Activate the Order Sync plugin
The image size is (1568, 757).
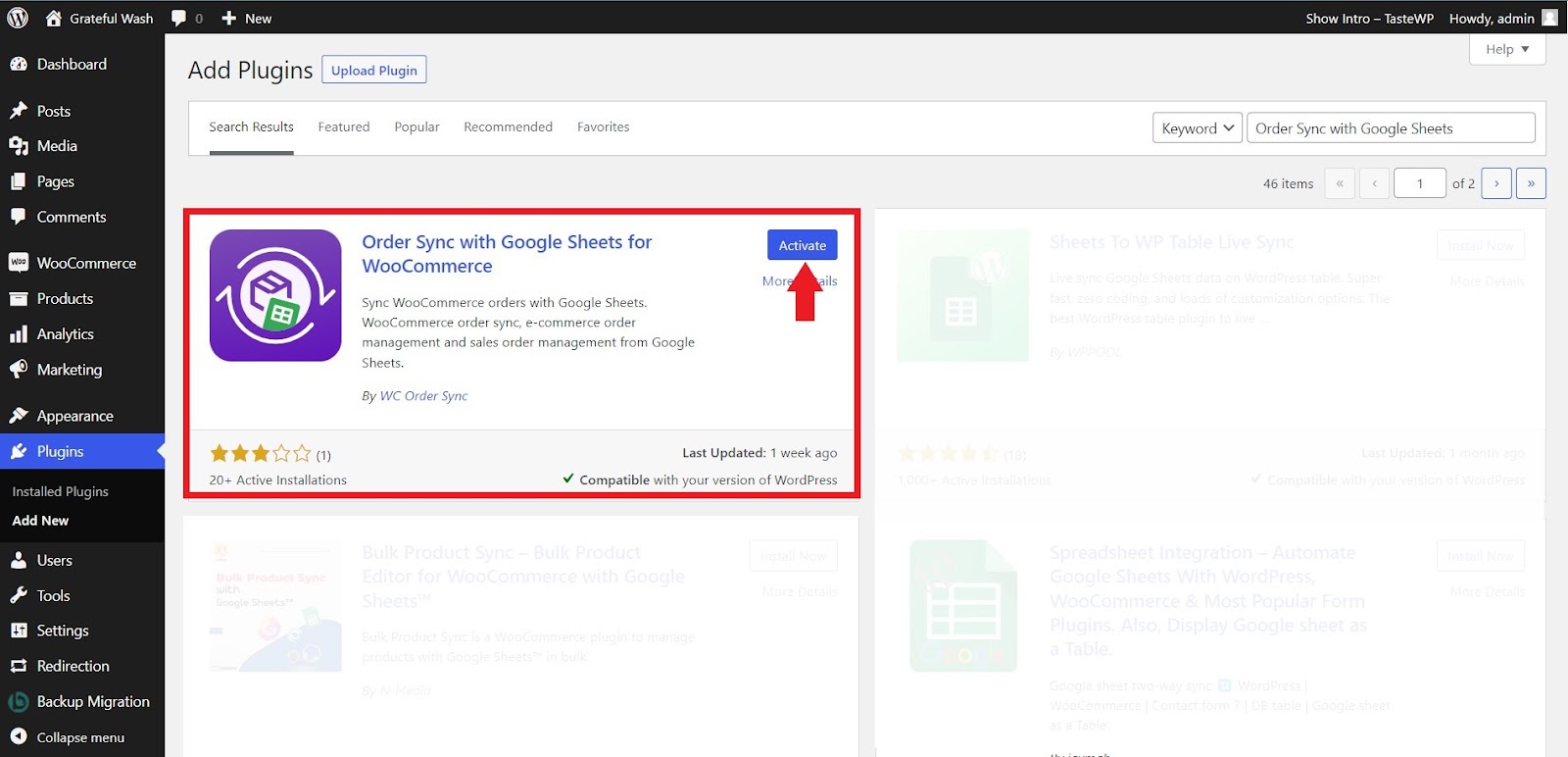(802, 245)
